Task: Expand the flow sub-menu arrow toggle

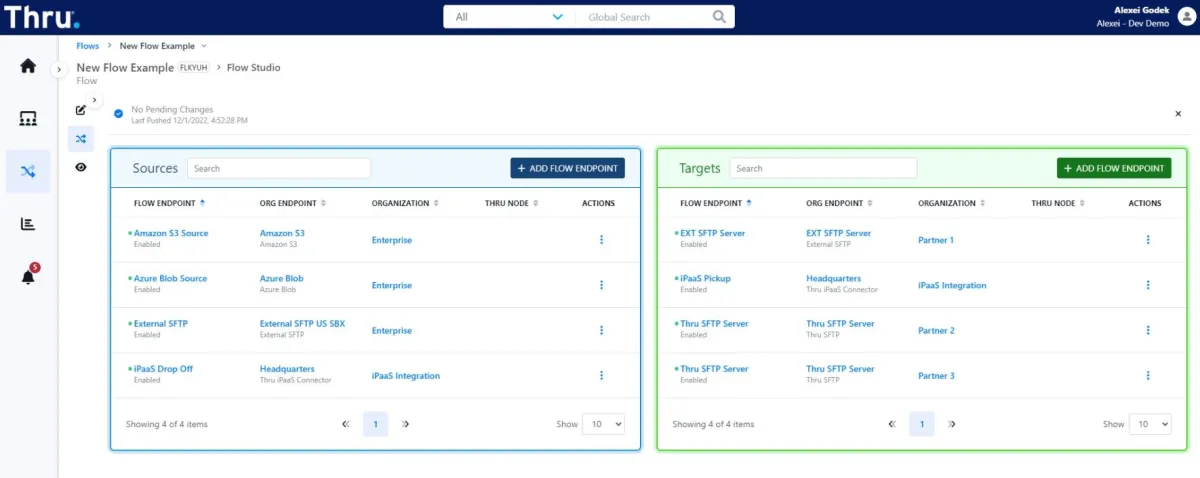Action: point(95,100)
